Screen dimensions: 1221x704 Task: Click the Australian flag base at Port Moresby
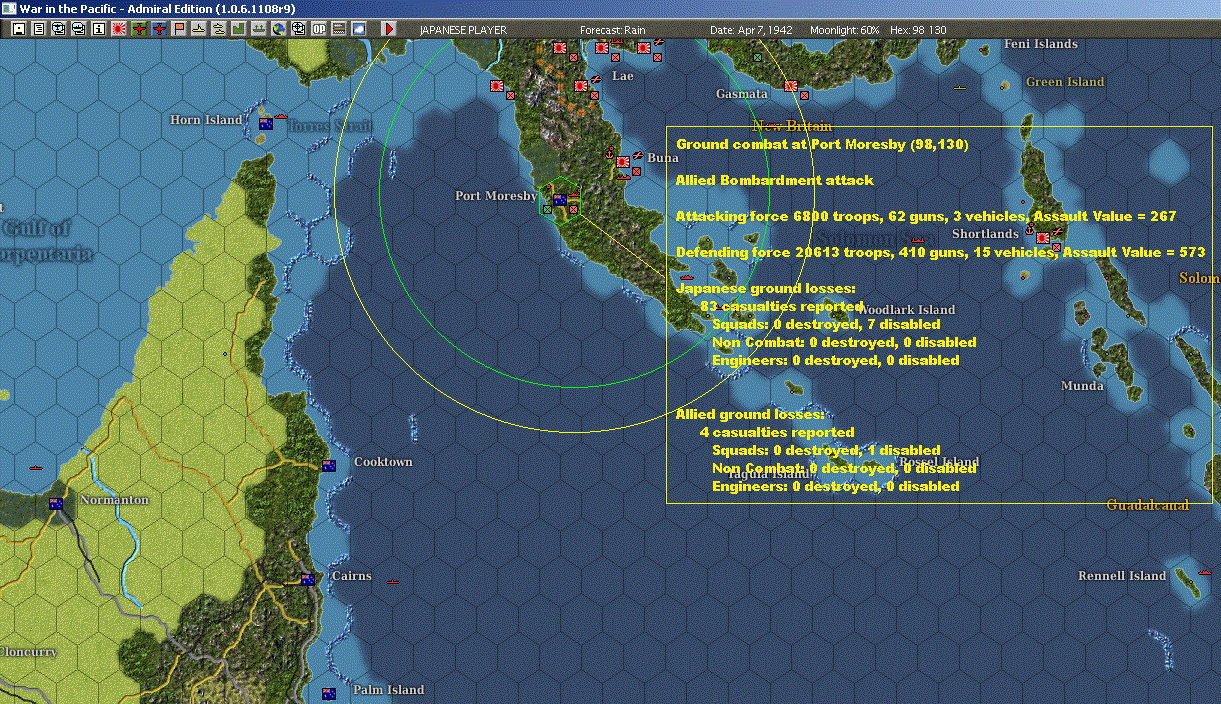[561, 200]
